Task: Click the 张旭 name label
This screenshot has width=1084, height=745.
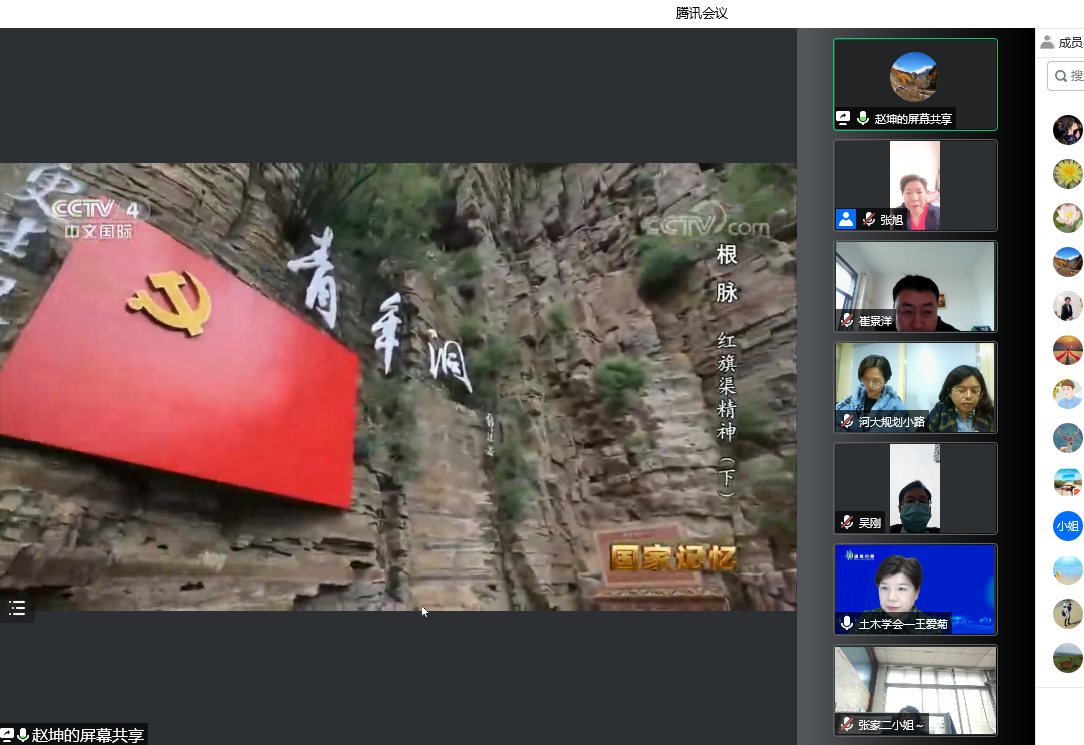Action: (x=892, y=220)
